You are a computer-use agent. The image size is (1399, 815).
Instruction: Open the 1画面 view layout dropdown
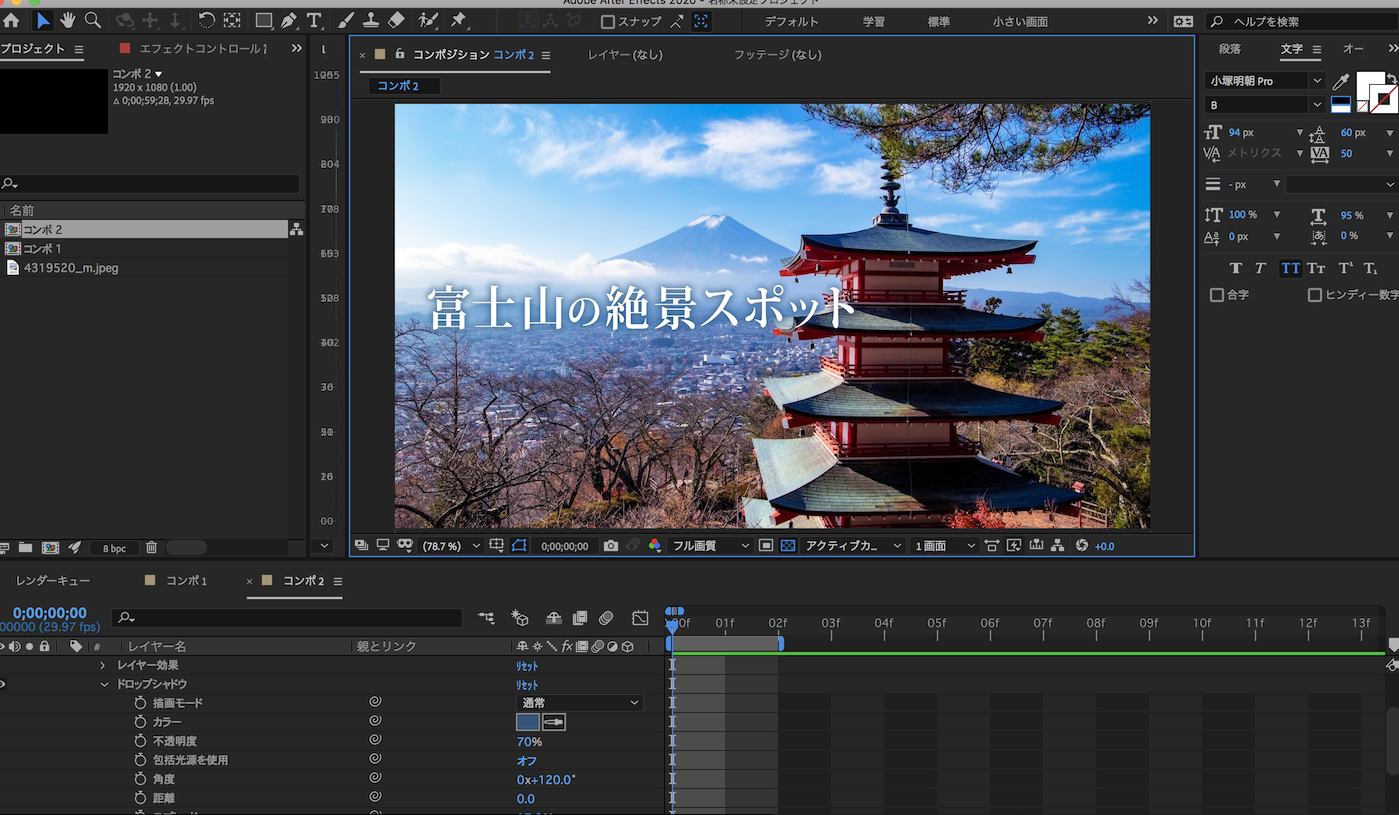click(x=945, y=546)
